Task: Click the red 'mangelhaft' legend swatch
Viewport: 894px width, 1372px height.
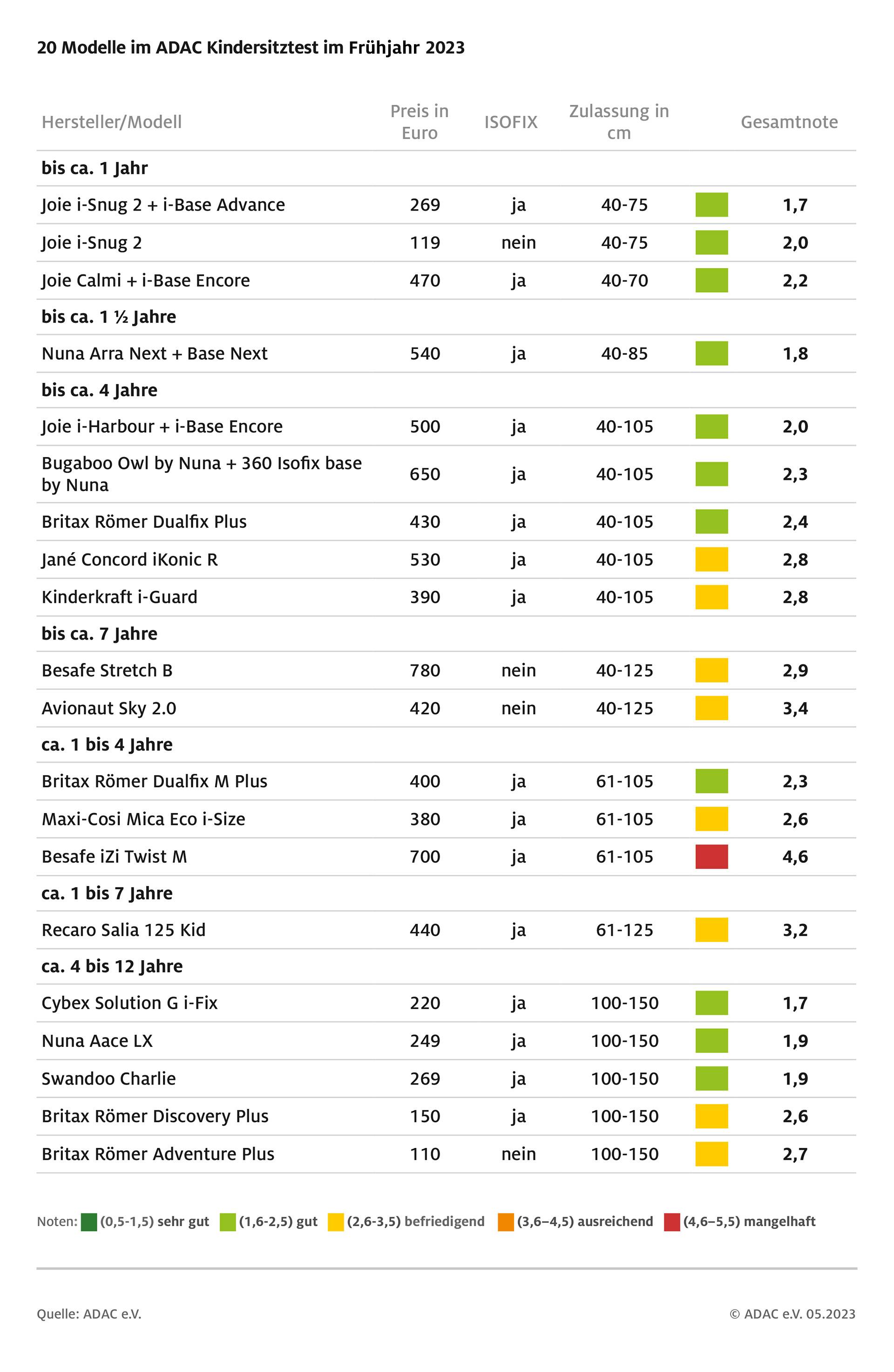Action: [x=671, y=1222]
